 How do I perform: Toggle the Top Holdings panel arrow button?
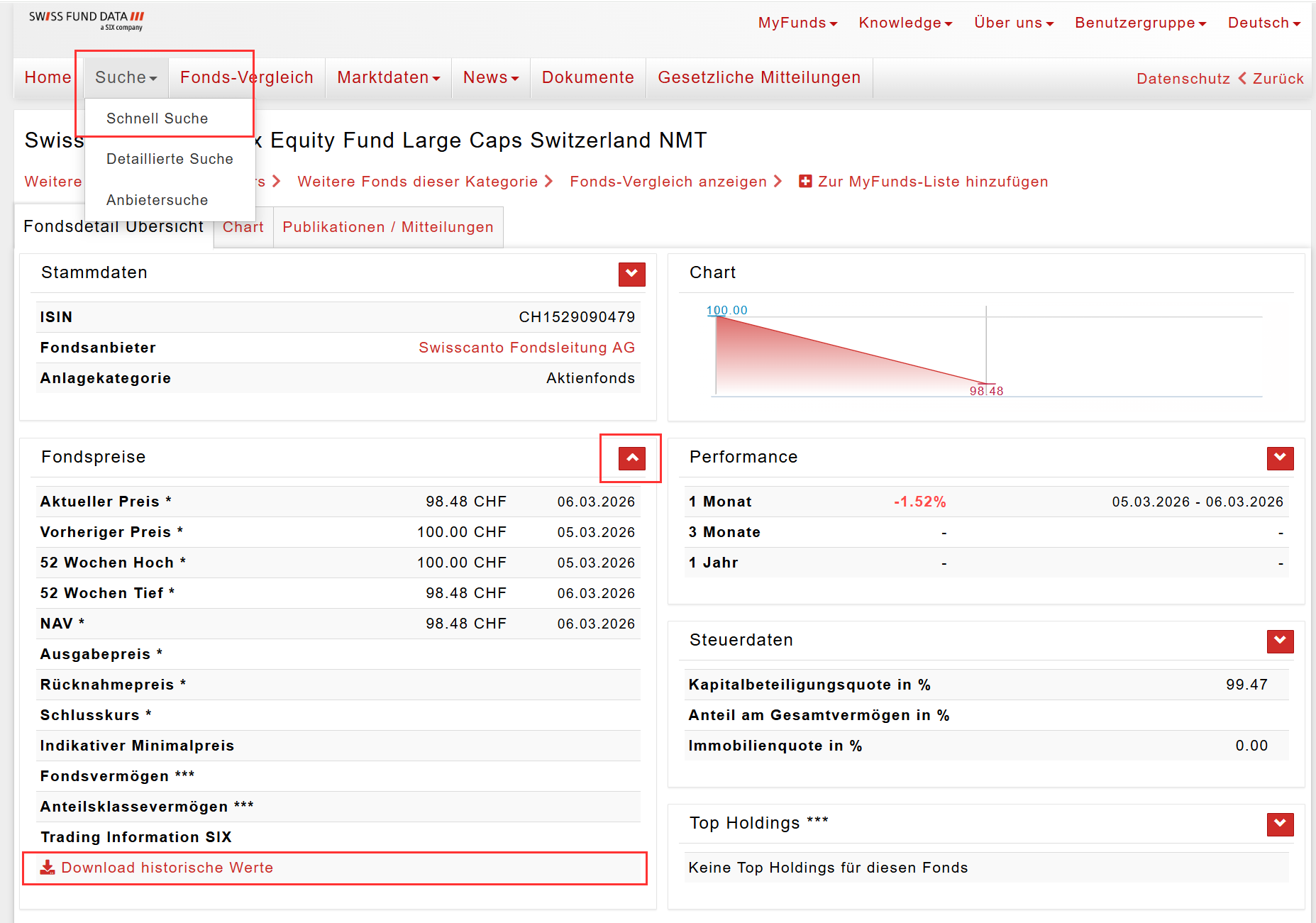[1280, 824]
